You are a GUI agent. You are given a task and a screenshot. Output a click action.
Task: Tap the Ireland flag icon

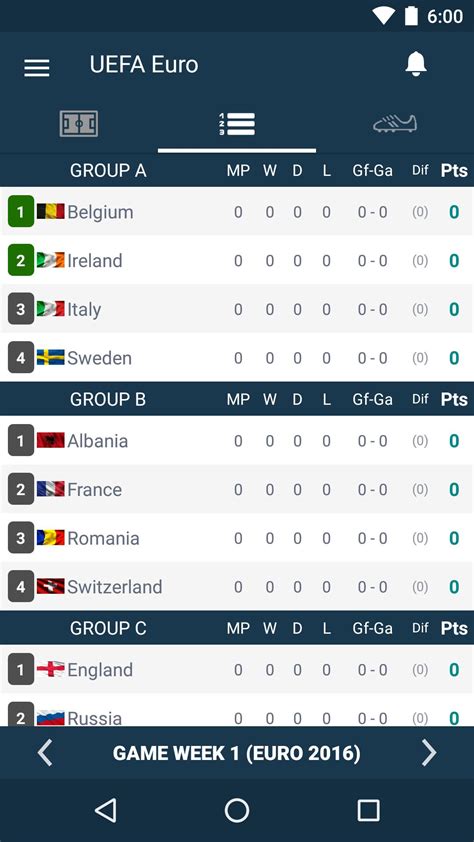click(x=50, y=260)
